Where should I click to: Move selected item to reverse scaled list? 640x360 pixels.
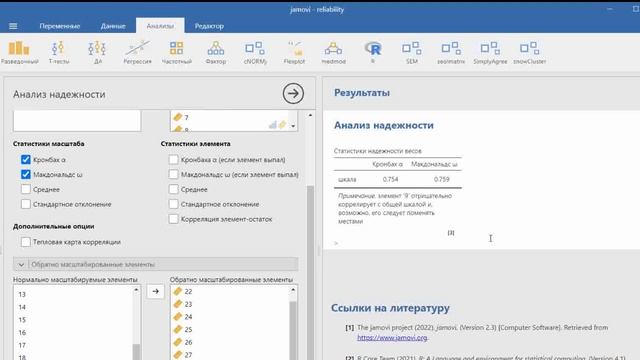[x=156, y=291]
